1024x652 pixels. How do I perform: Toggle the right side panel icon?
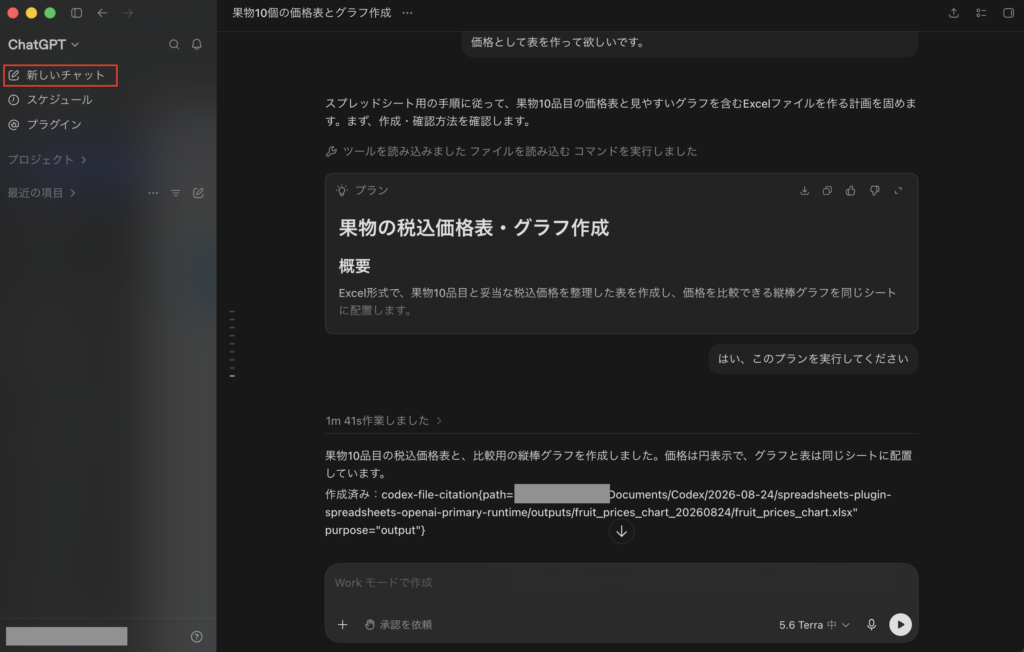pyautogui.click(x=1008, y=13)
